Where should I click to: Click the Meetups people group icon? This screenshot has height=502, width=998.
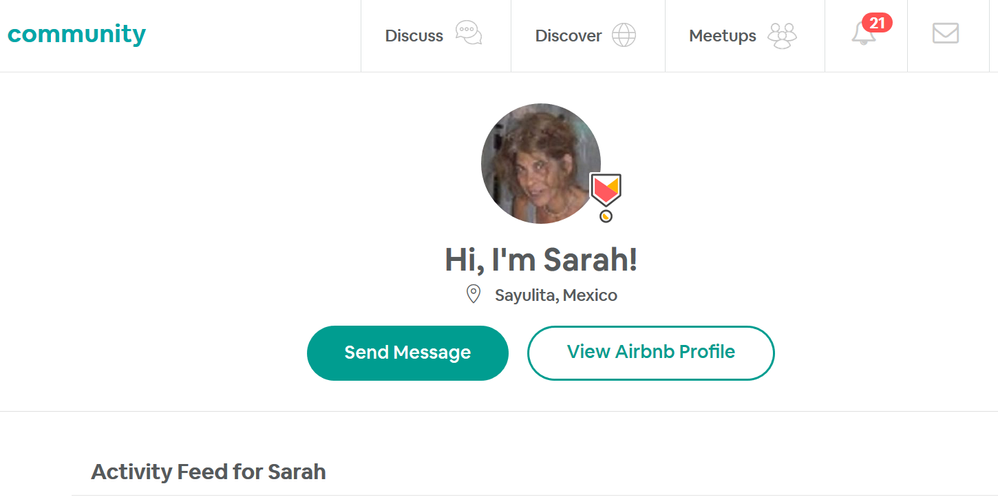tap(782, 36)
